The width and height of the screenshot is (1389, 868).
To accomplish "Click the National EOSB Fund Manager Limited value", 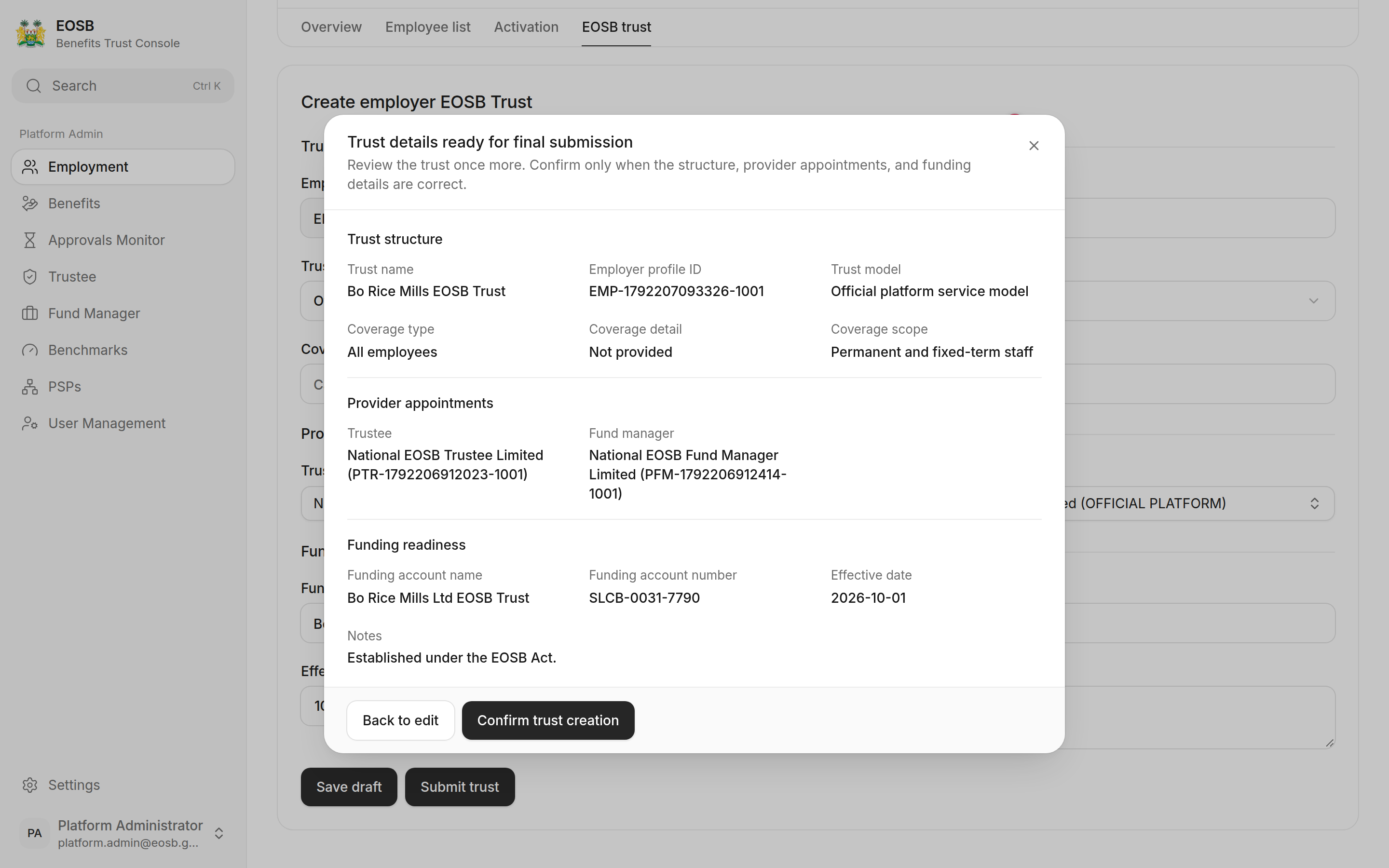I will coord(688,475).
